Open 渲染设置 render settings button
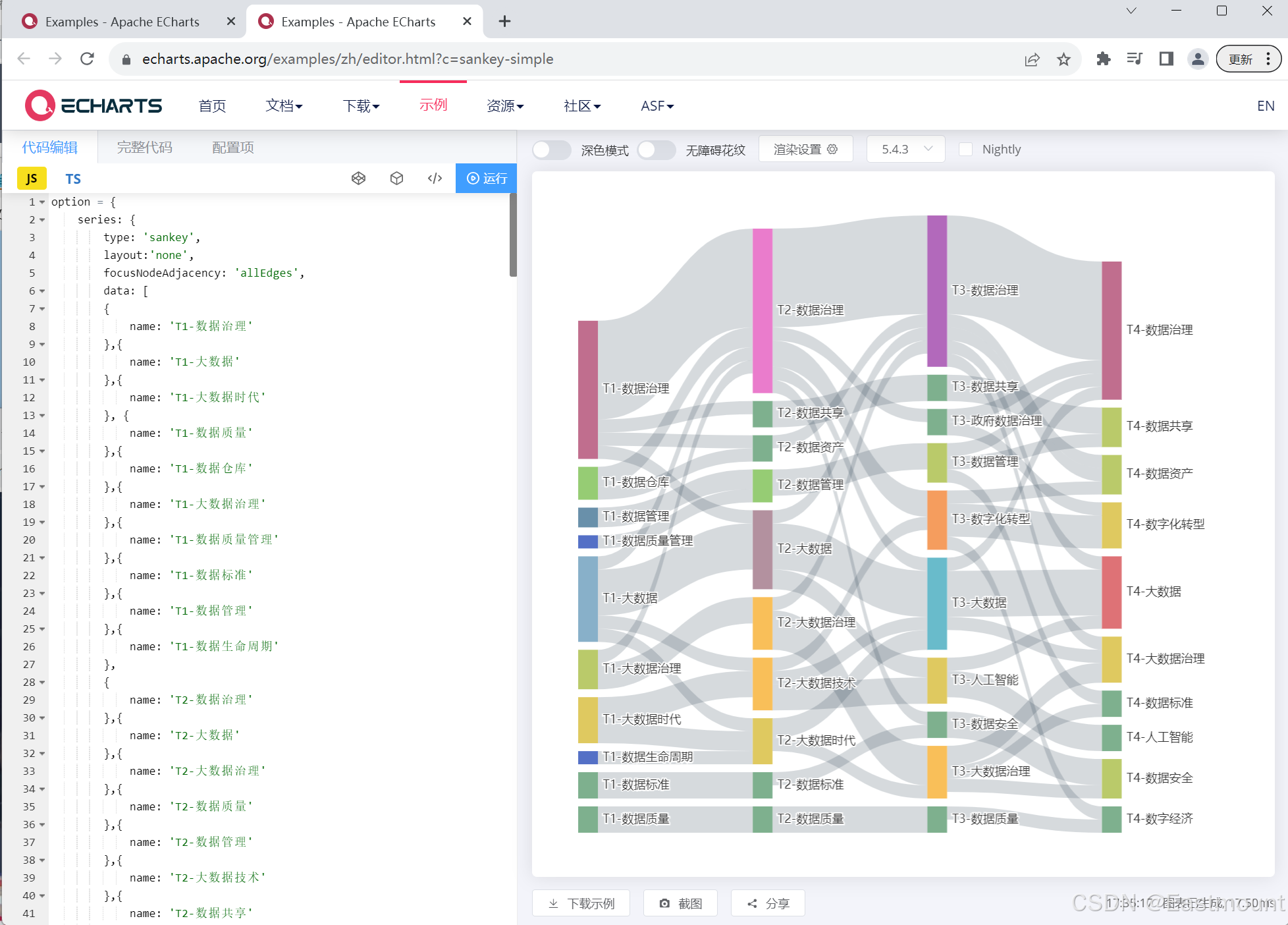 pyautogui.click(x=806, y=149)
